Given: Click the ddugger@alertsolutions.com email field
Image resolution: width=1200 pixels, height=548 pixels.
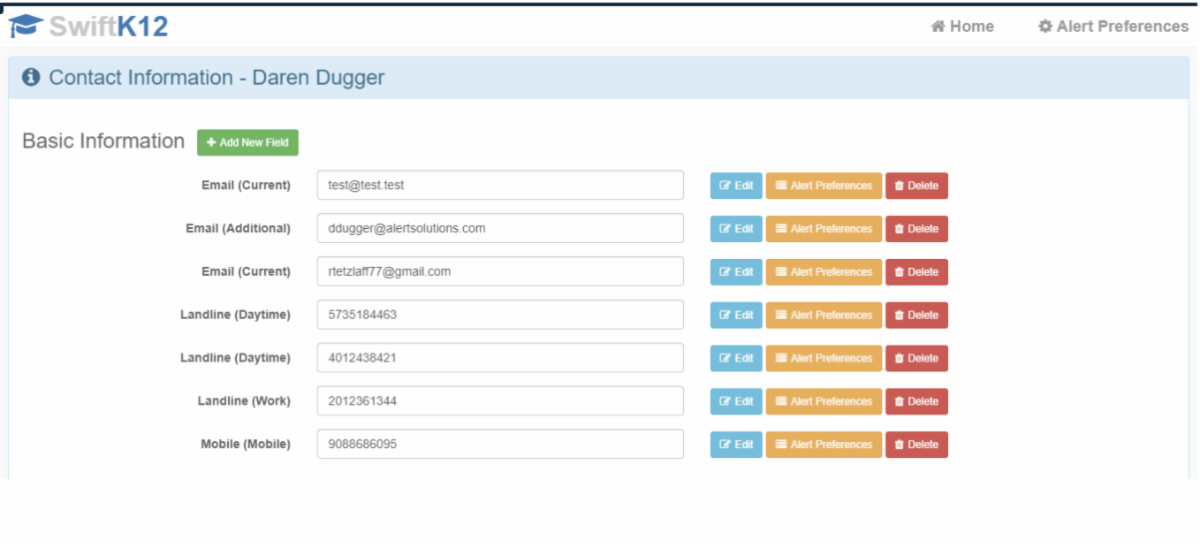Looking at the screenshot, I should point(500,228).
